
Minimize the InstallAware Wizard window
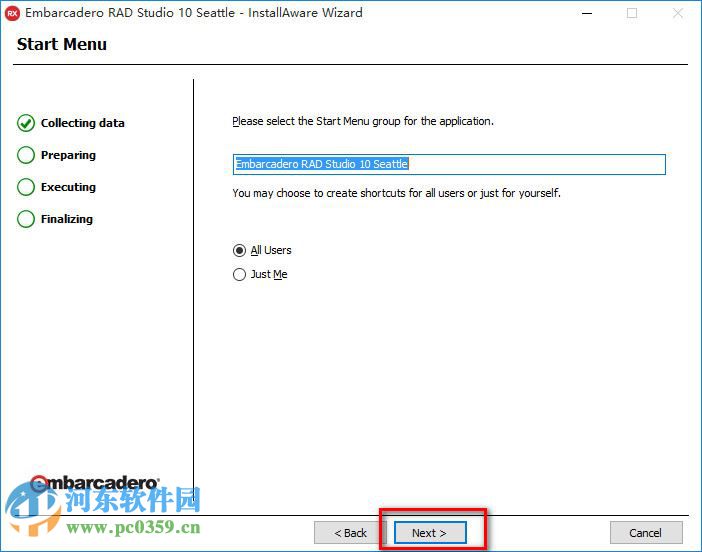tap(587, 13)
